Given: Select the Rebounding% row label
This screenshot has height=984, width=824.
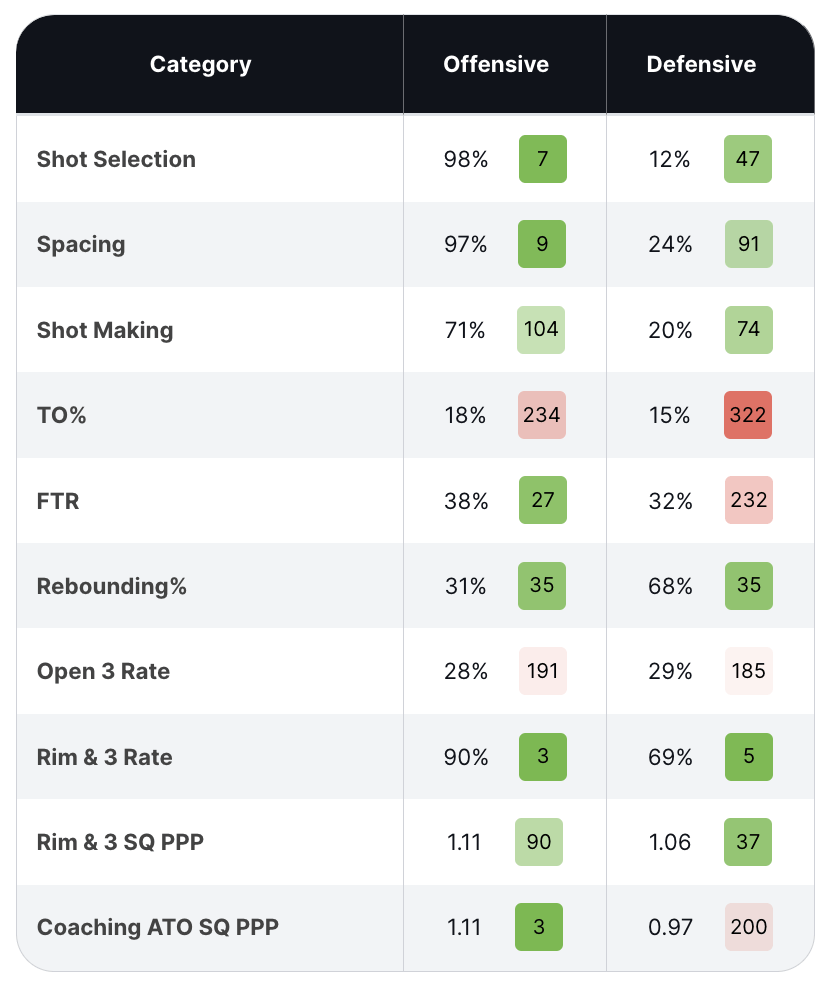Looking at the screenshot, I should tap(111, 586).
